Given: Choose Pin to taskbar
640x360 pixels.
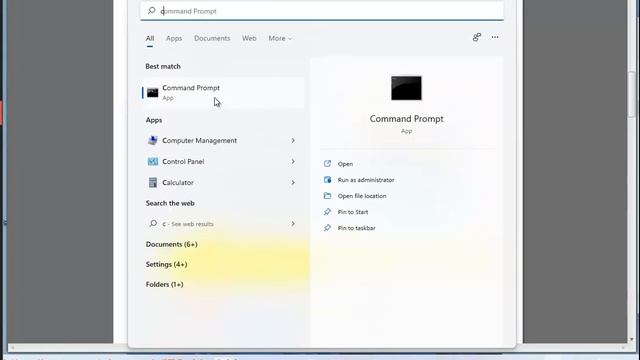Looking at the screenshot, I should 357,228.
